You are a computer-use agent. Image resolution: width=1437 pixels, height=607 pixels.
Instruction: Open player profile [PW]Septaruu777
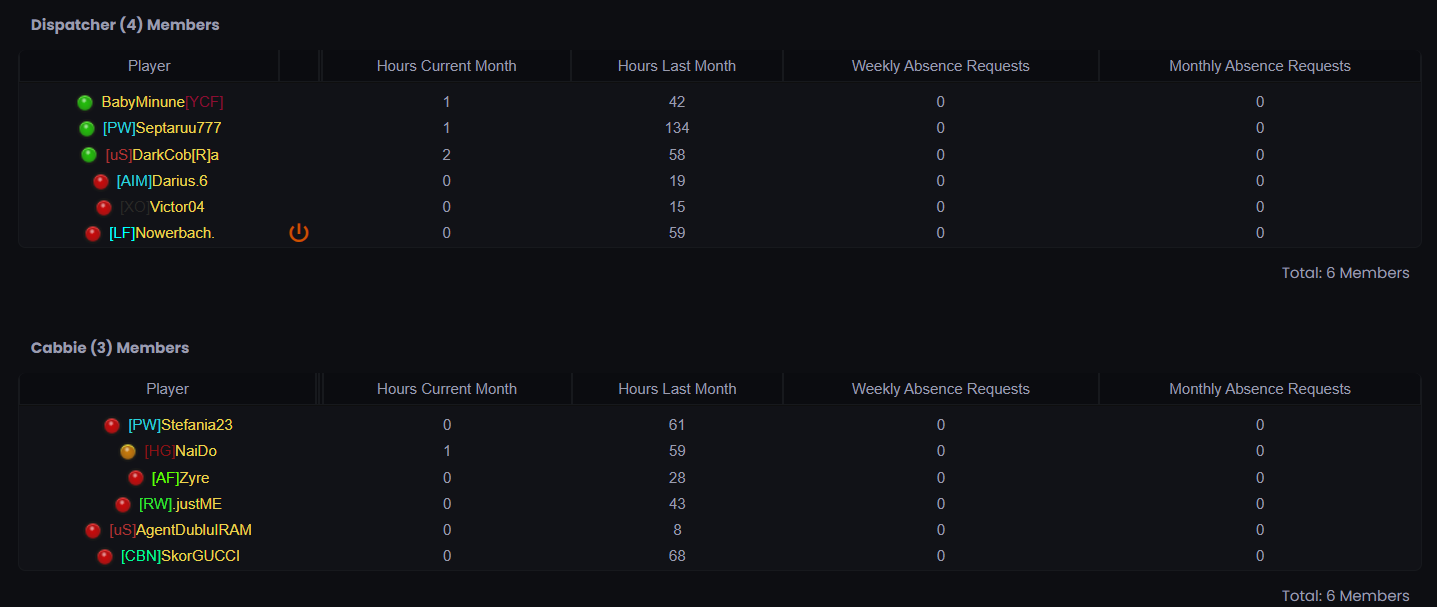[x=162, y=128]
